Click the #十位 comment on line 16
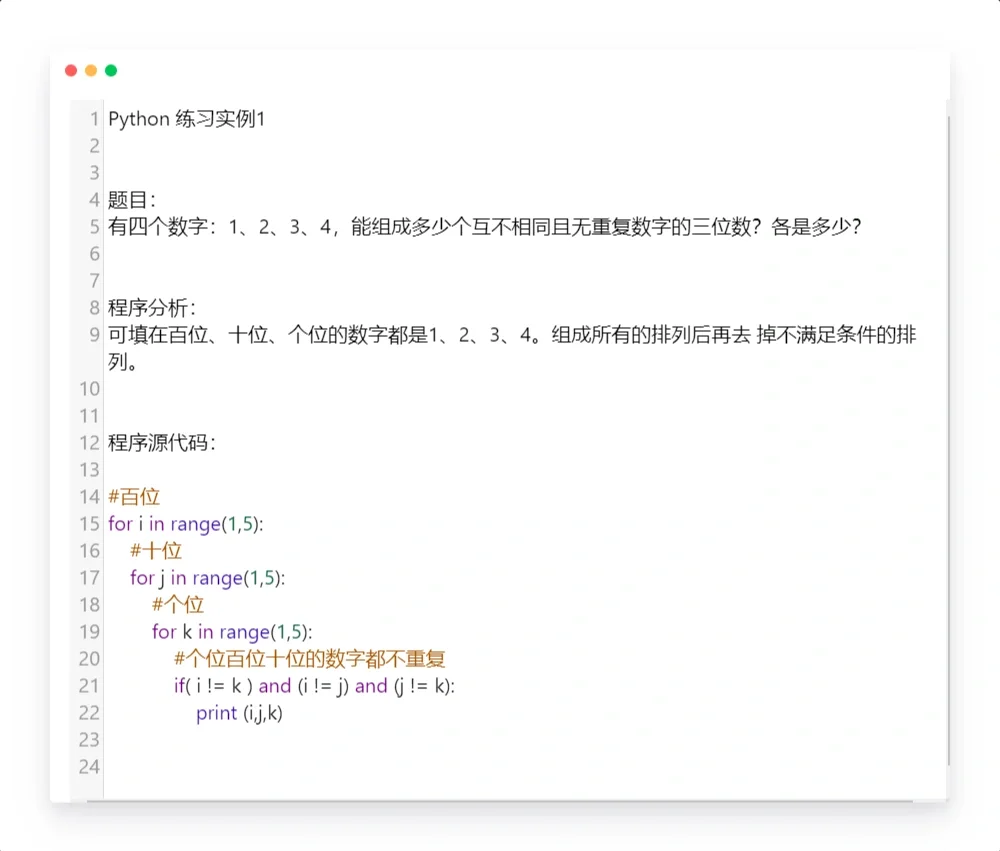1000x851 pixels. click(x=157, y=550)
